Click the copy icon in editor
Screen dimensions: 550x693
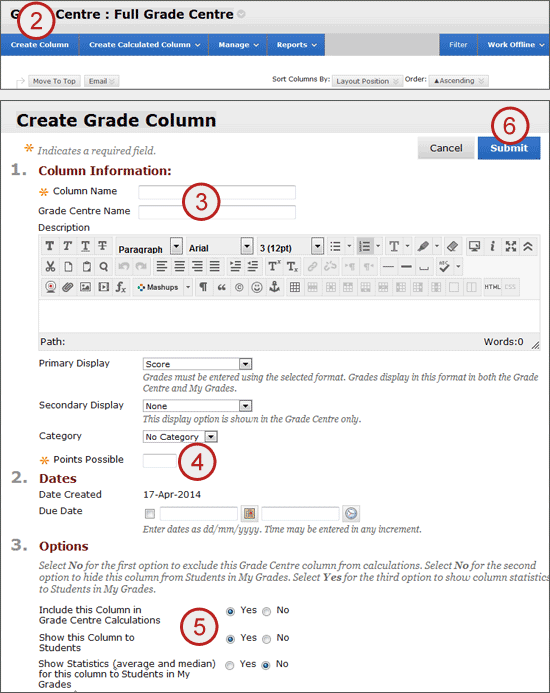click(68, 267)
